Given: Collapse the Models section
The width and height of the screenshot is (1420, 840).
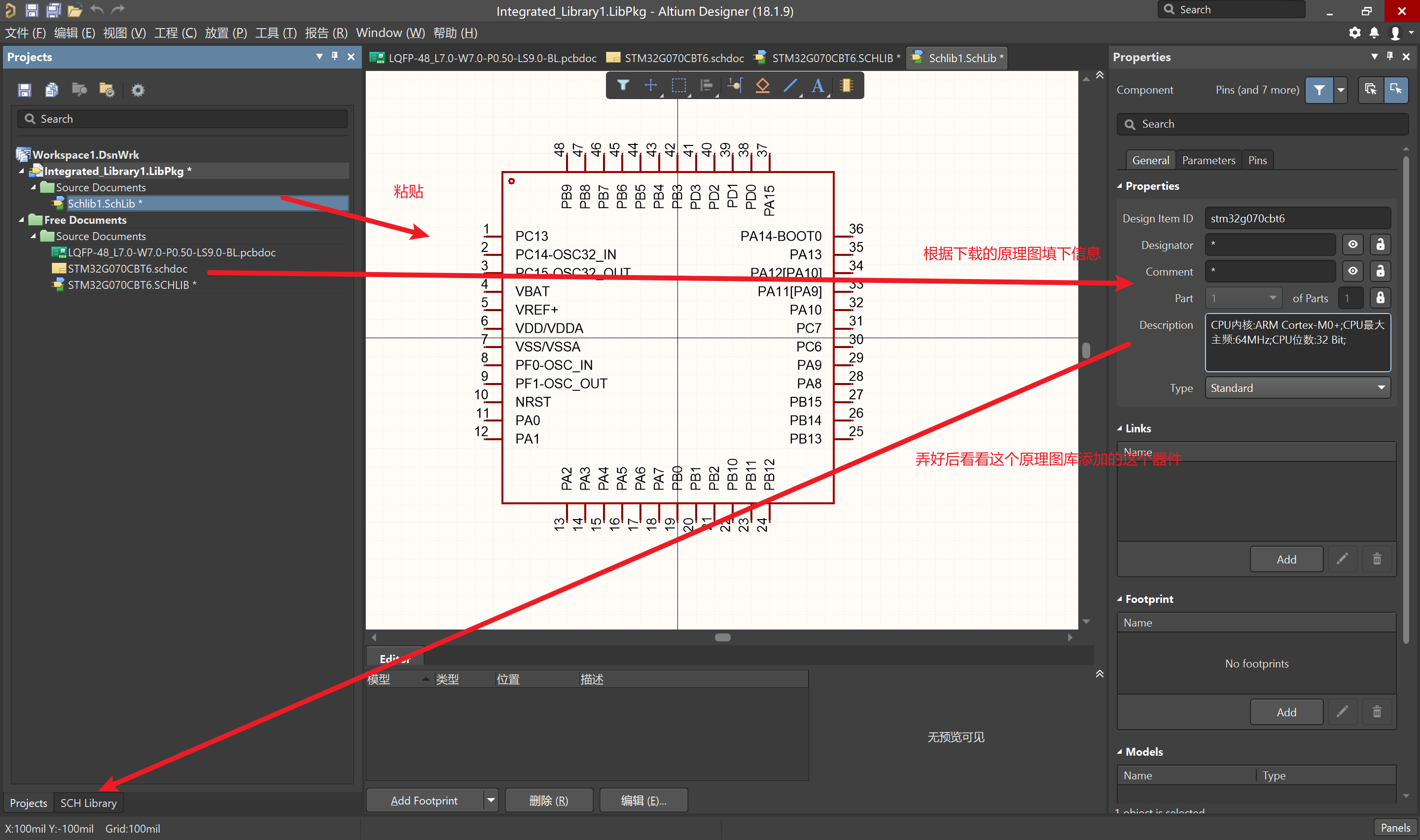Looking at the screenshot, I should pyautogui.click(x=1119, y=751).
